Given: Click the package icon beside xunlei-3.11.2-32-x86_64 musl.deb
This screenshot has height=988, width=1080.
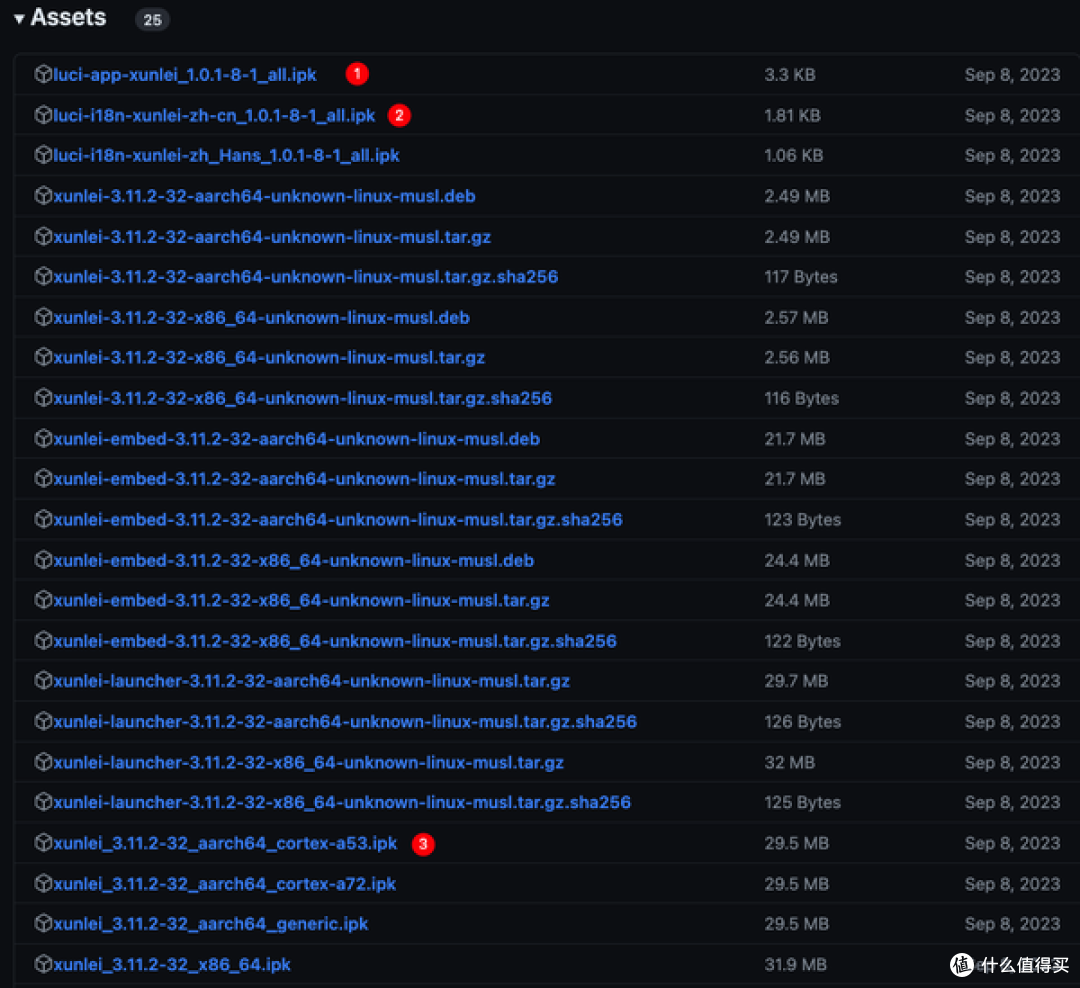Looking at the screenshot, I should (43, 317).
